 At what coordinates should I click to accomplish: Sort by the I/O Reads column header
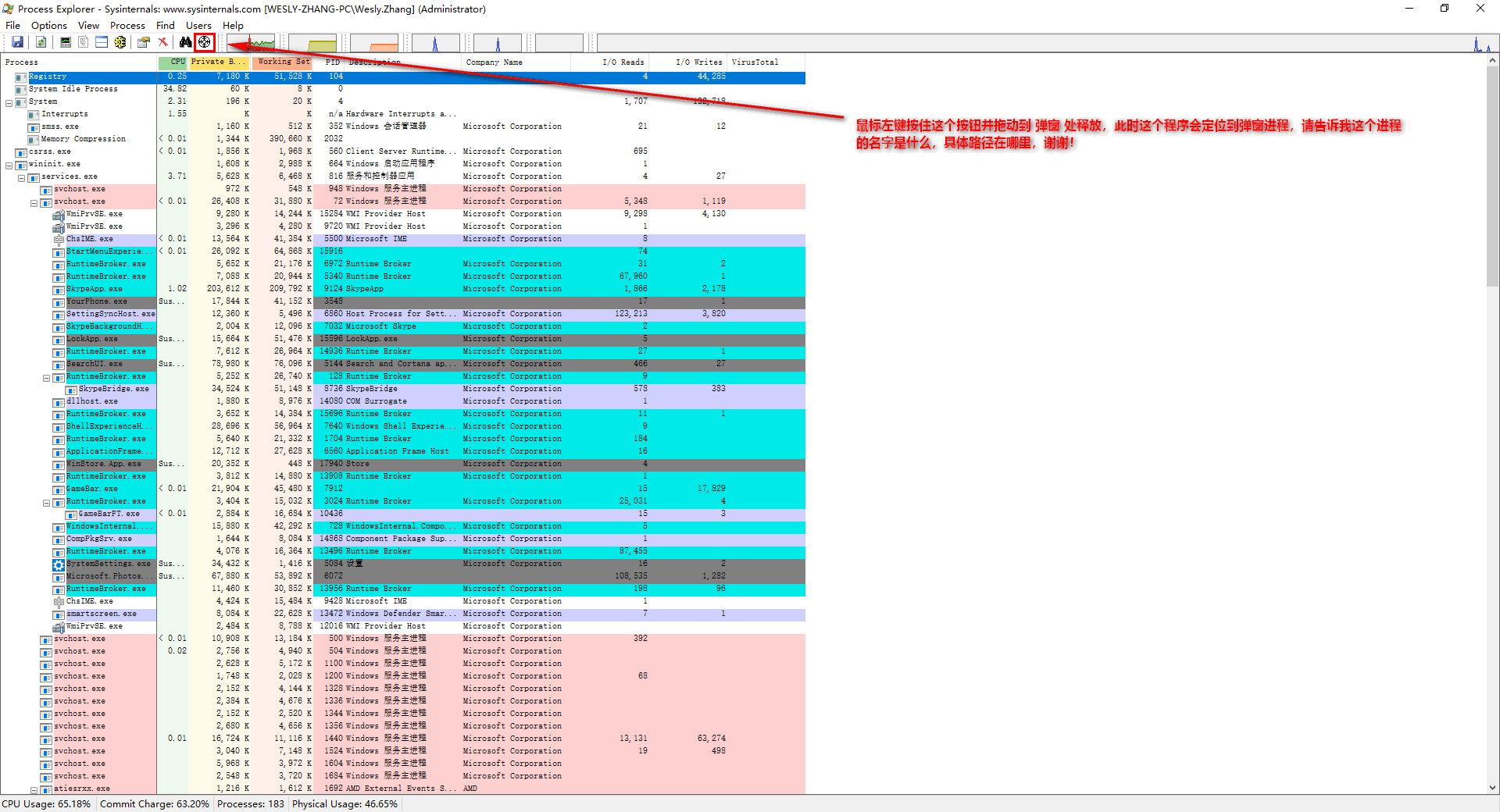[609, 62]
